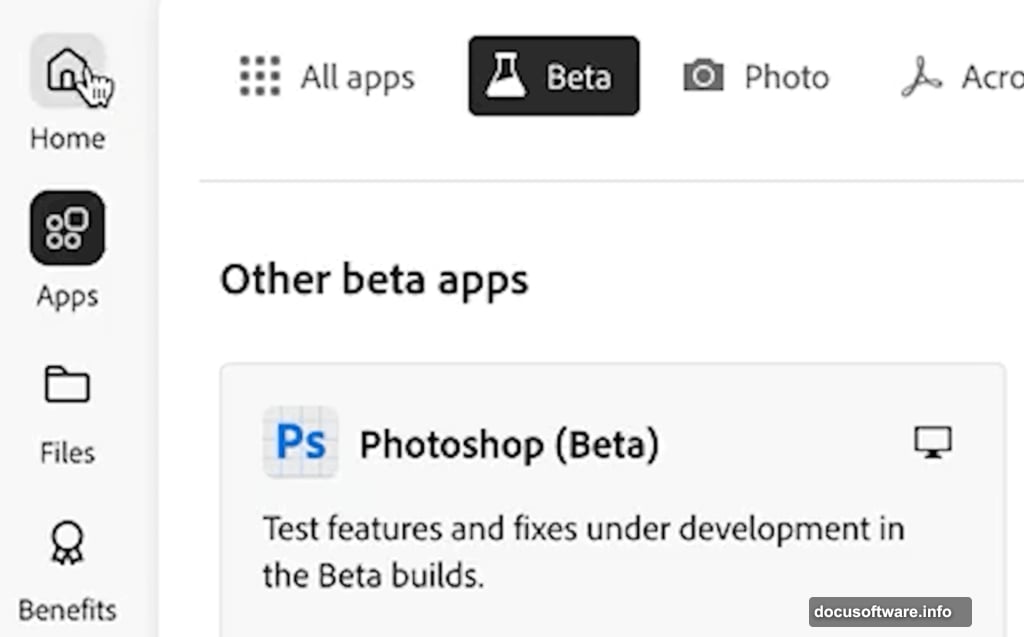This screenshot has width=1024, height=637.
Task: Click the Other beta apps heading
Action: [x=374, y=280]
